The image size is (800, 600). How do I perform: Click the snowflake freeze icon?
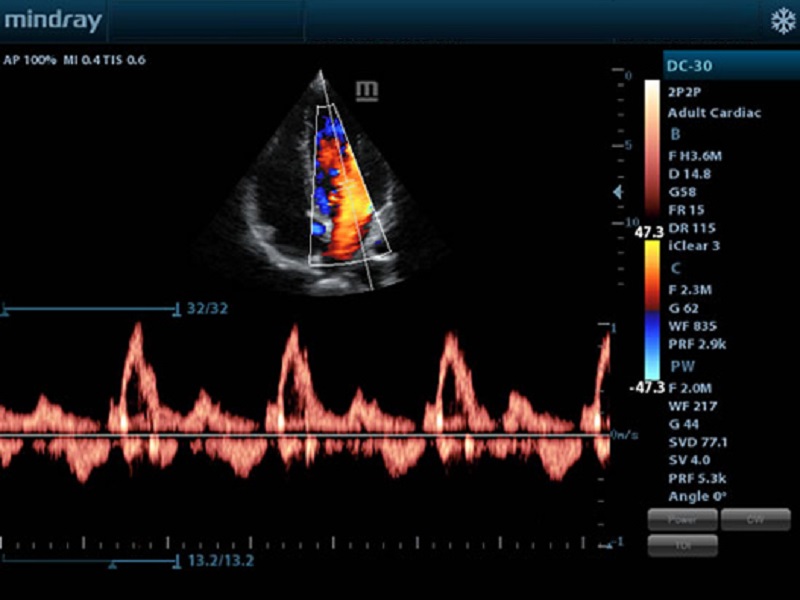click(780, 21)
